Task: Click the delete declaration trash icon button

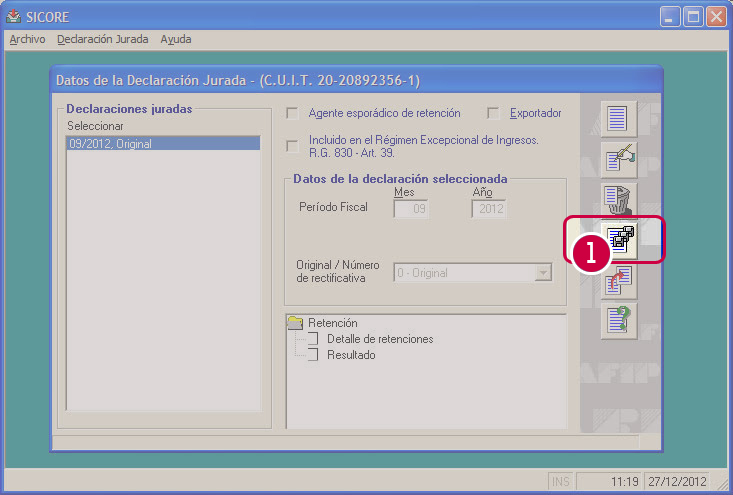Action: pyautogui.click(x=618, y=200)
